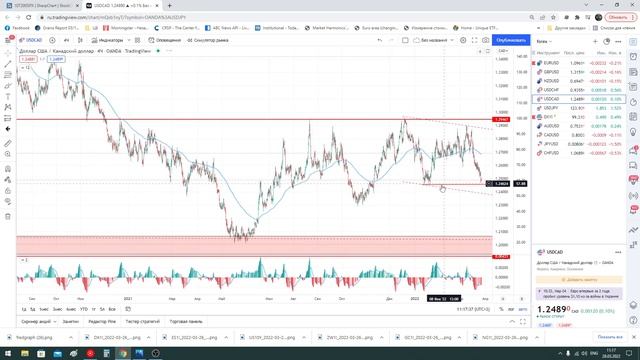Select the ruler measure tool
This screenshot has height=360, width=640.
(8, 143)
